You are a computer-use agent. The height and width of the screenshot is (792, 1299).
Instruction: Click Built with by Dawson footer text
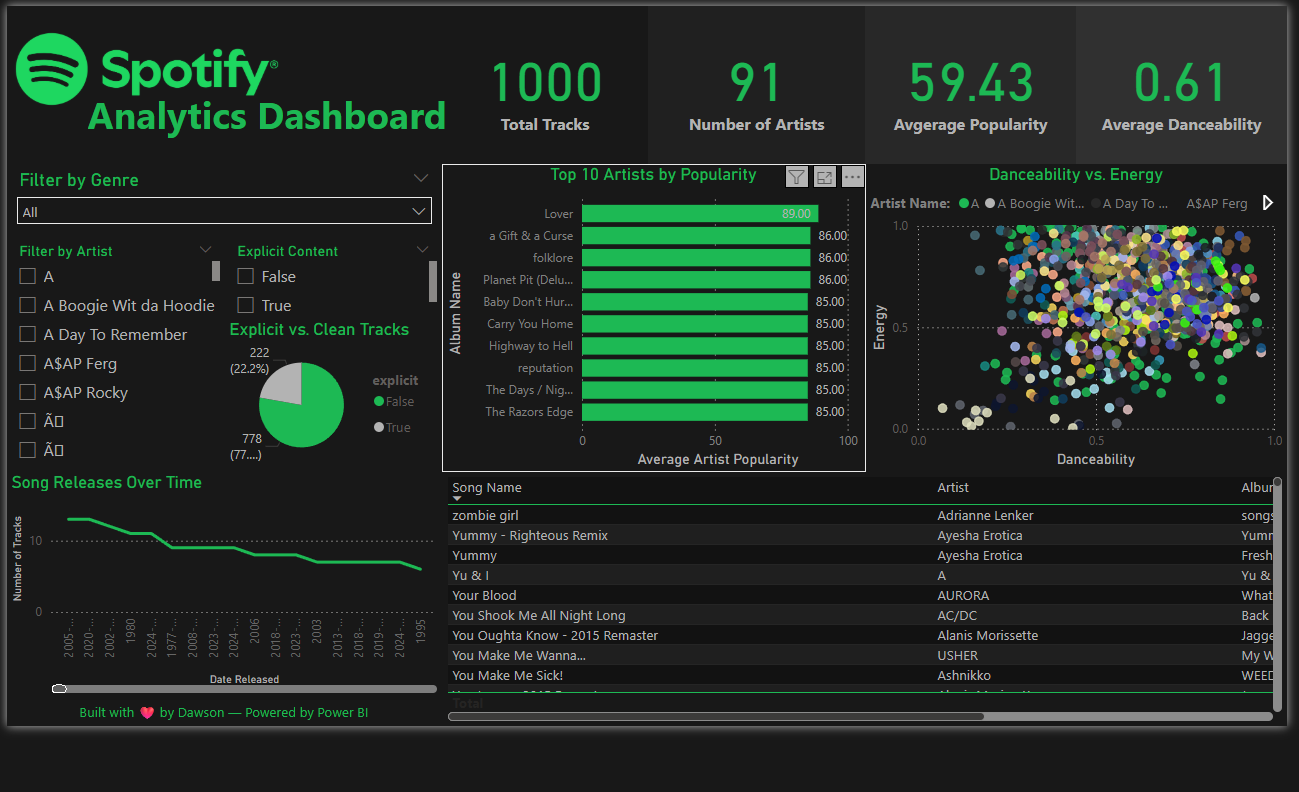224,713
